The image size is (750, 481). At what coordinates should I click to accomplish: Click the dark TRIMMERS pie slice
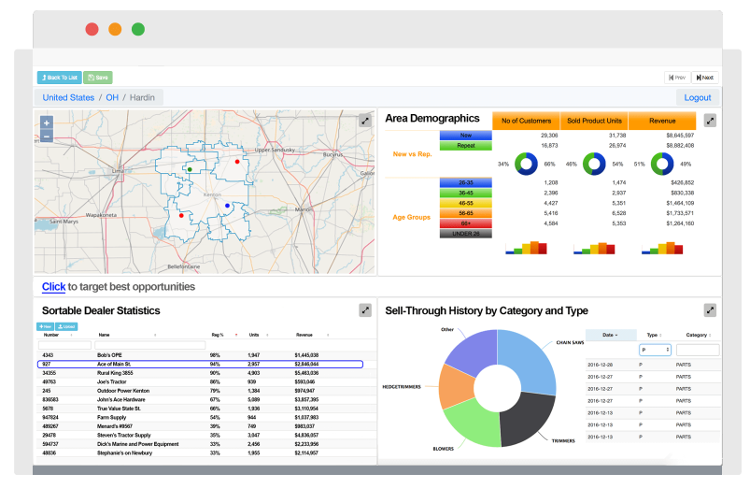point(526,418)
